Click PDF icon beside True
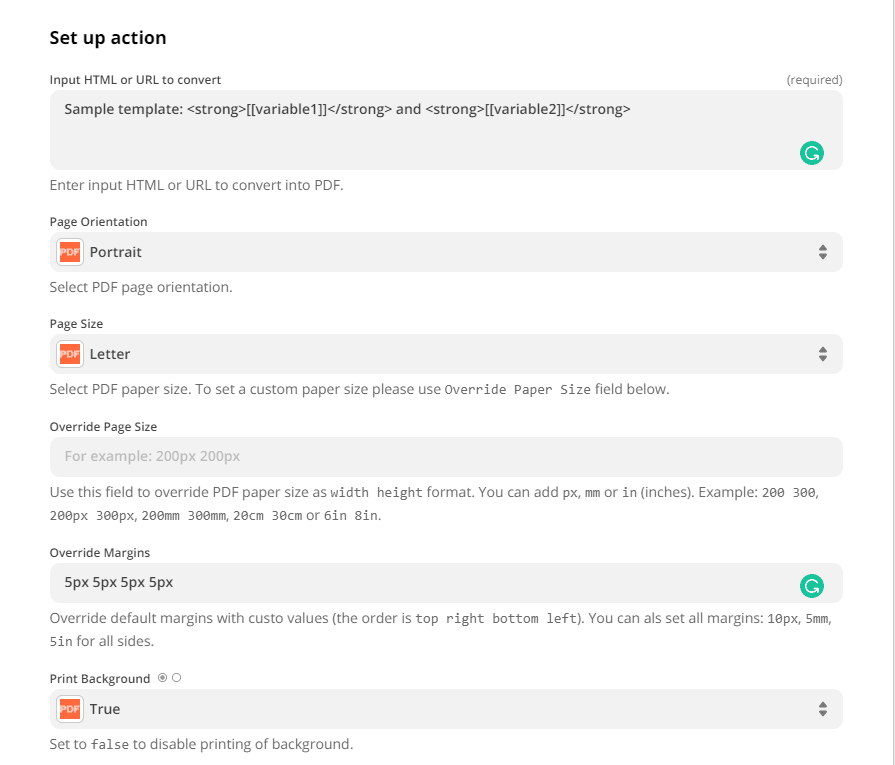Viewport: 895px width, 765px height. click(x=70, y=709)
